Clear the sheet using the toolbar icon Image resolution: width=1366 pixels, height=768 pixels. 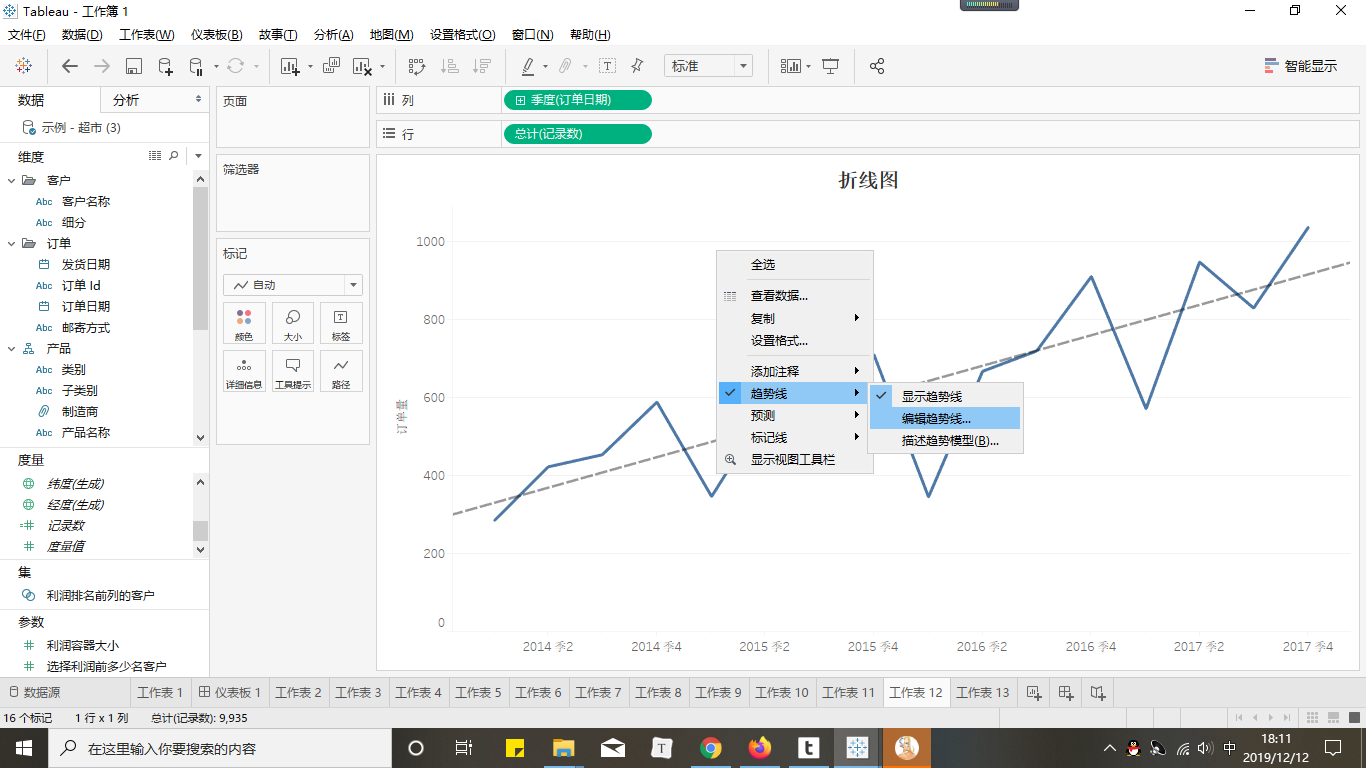(x=362, y=66)
